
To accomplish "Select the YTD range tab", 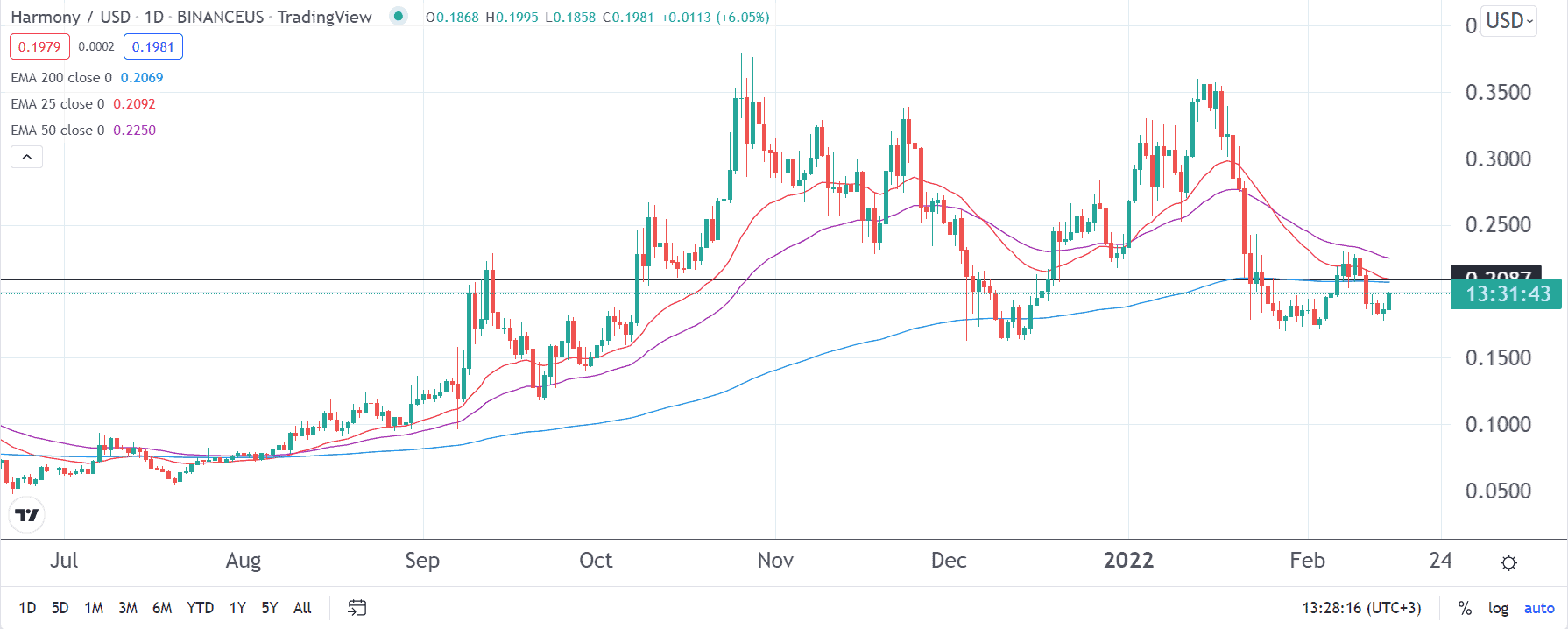I will (201, 607).
